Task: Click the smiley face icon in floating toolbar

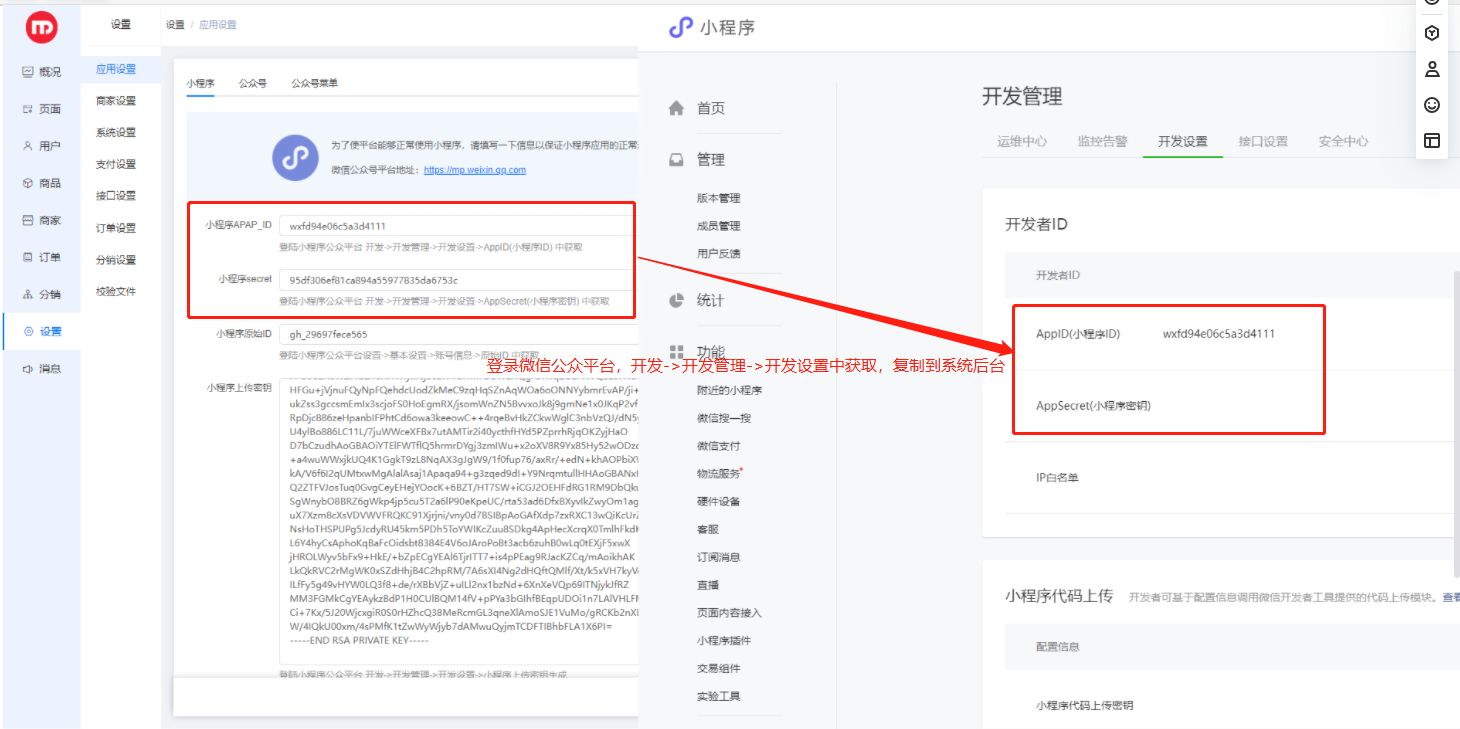Action: (1432, 105)
